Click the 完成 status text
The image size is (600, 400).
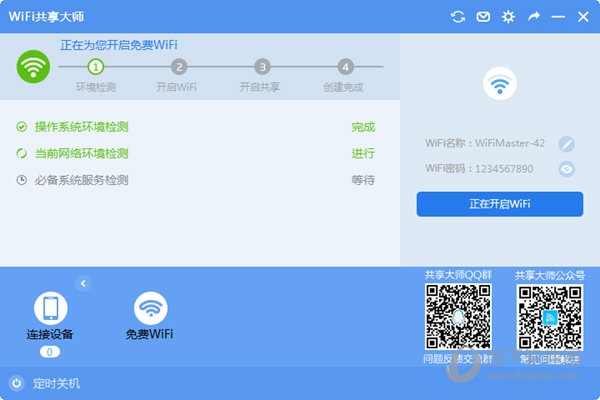click(x=363, y=127)
